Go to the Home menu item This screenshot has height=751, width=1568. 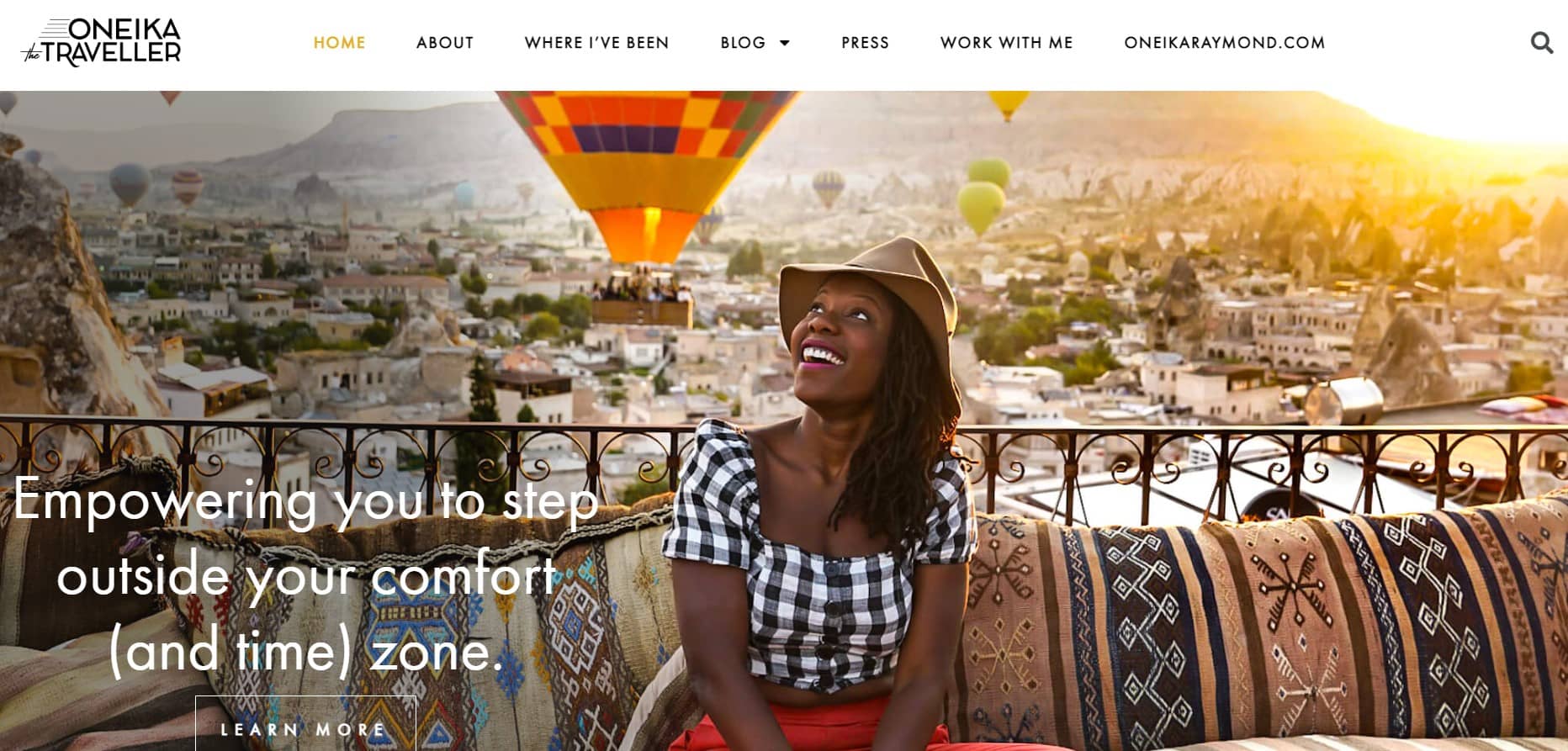(339, 42)
